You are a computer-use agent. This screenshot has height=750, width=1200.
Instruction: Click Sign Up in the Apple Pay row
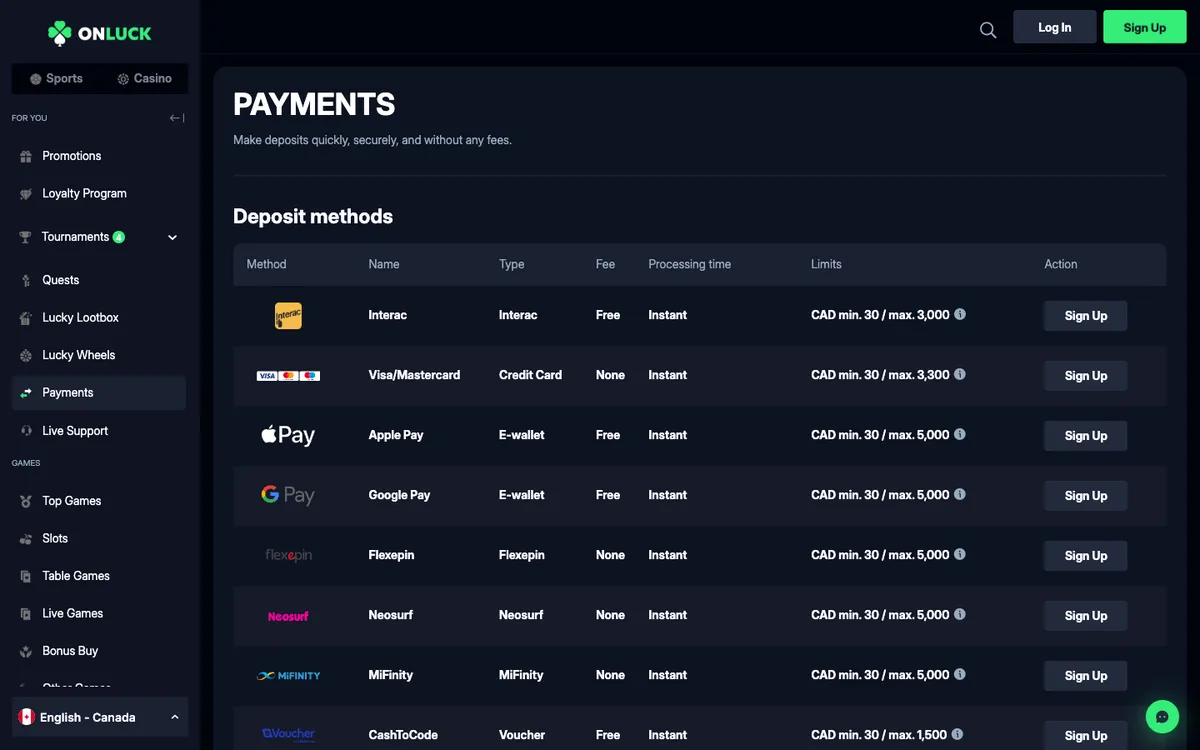pos(1085,436)
